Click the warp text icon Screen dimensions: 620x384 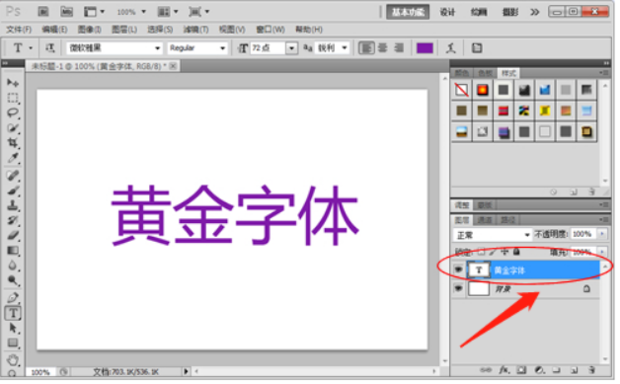tap(450, 48)
